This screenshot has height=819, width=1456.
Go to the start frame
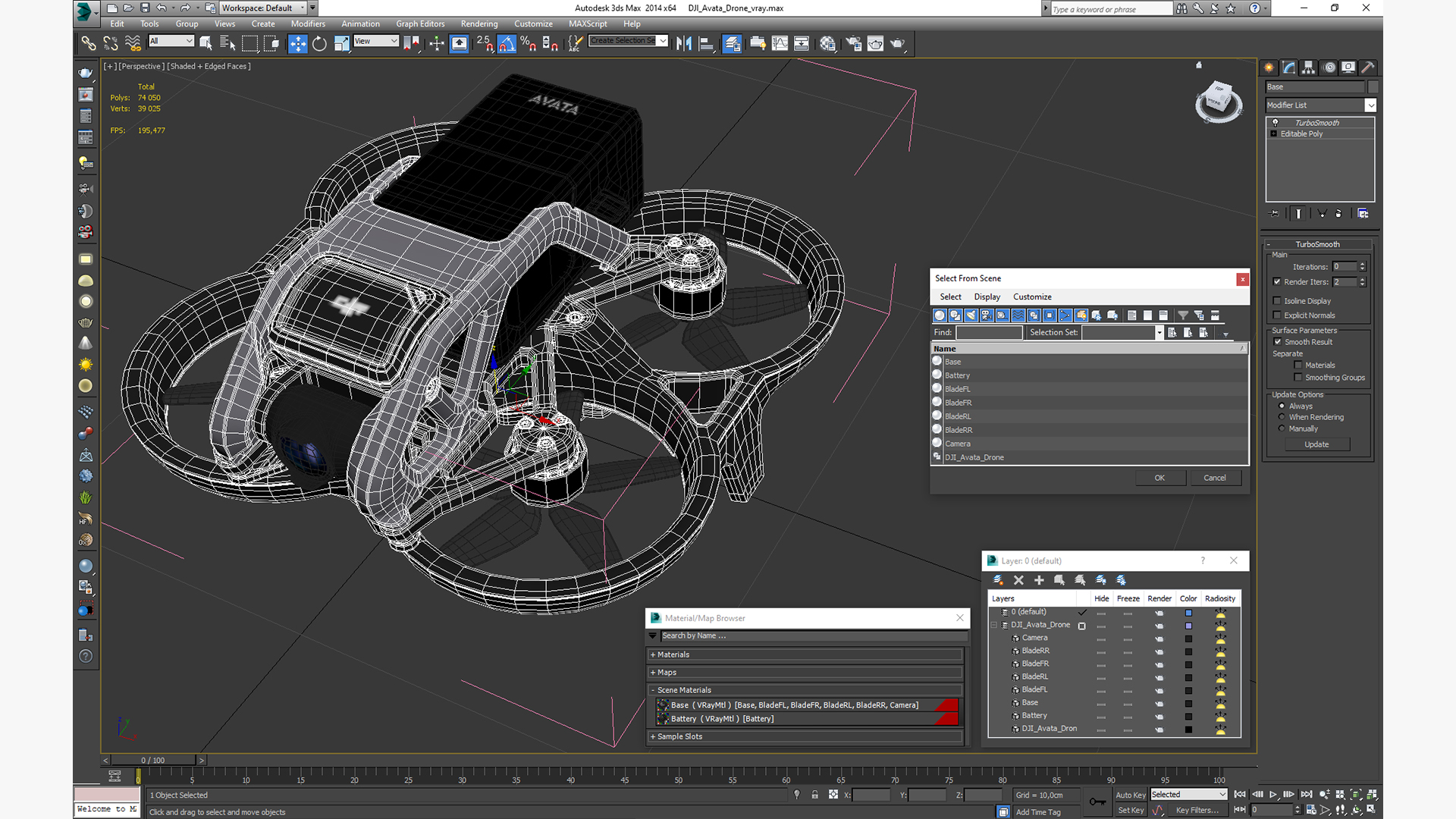[x=1239, y=795]
